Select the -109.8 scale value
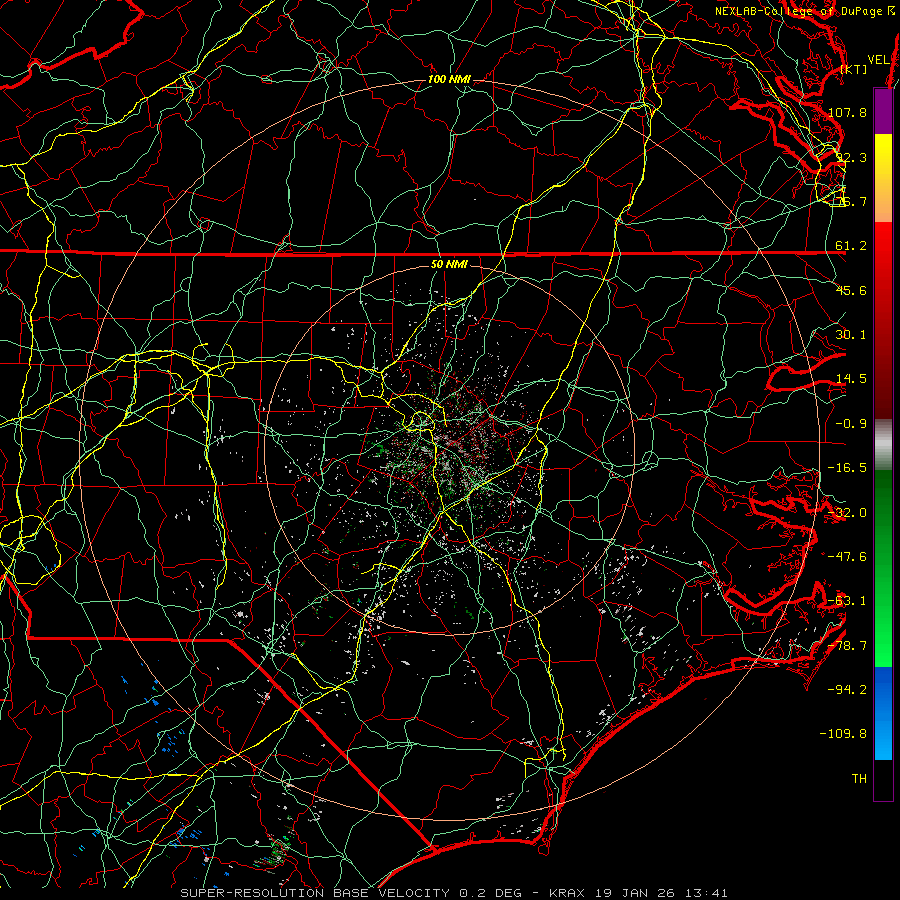Viewport: 900px width, 900px height. pos(844,734)
